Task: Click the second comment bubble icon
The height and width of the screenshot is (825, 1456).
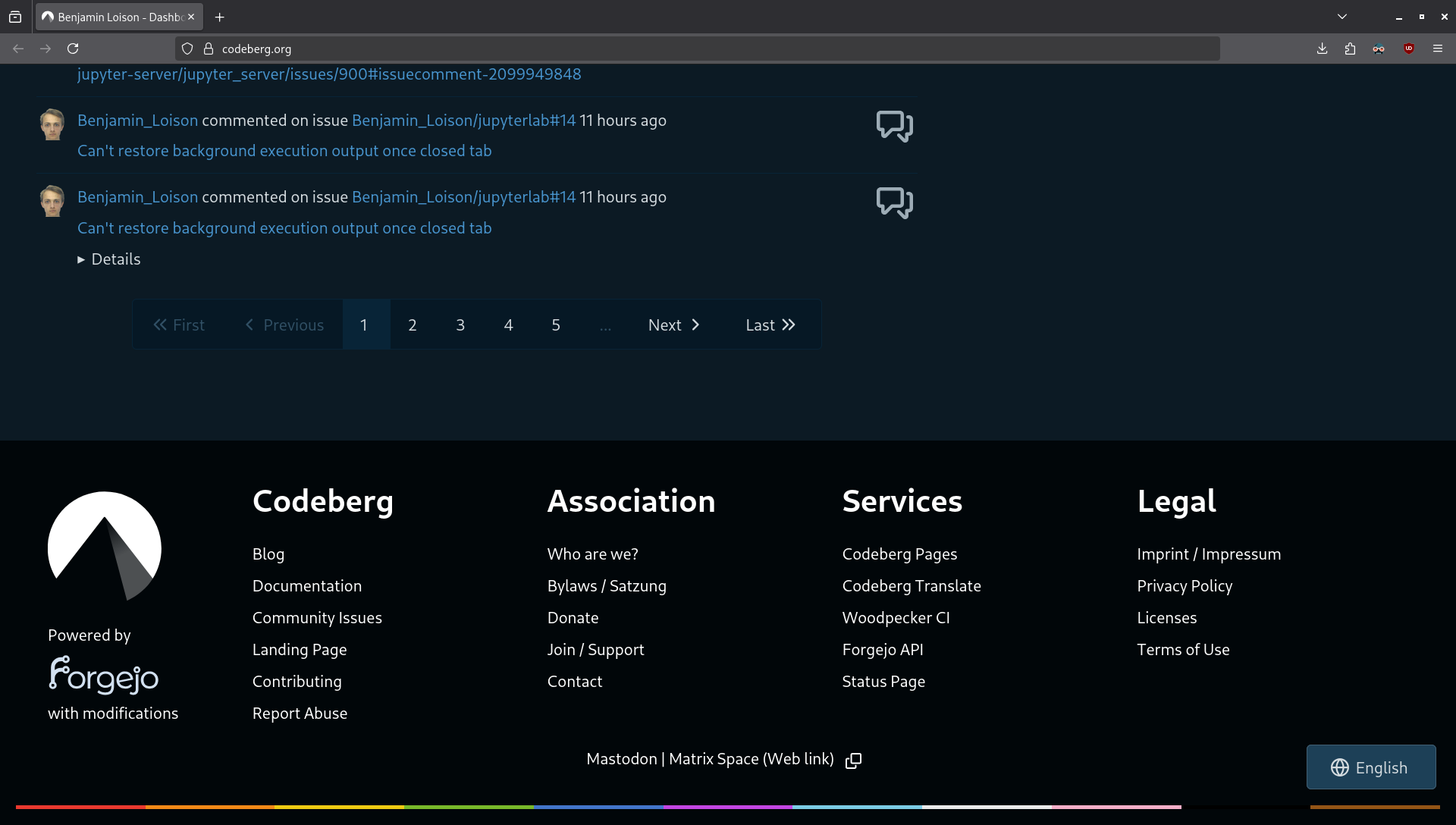Action: [x=894, y=202]
